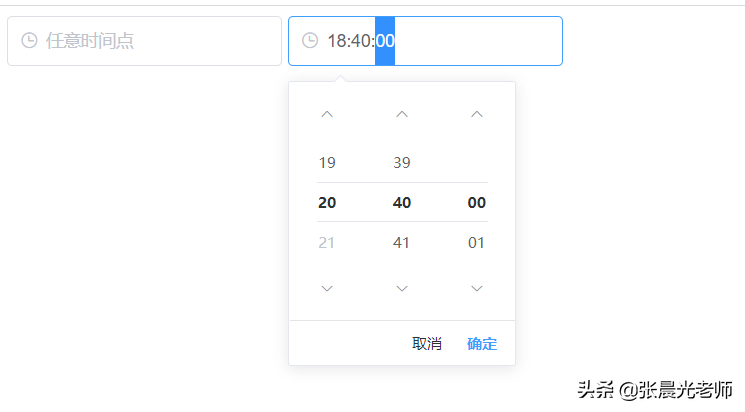This screenshot has height=412, width=745.
Task: Click the hours column up arrow
Action: point(327,115)
